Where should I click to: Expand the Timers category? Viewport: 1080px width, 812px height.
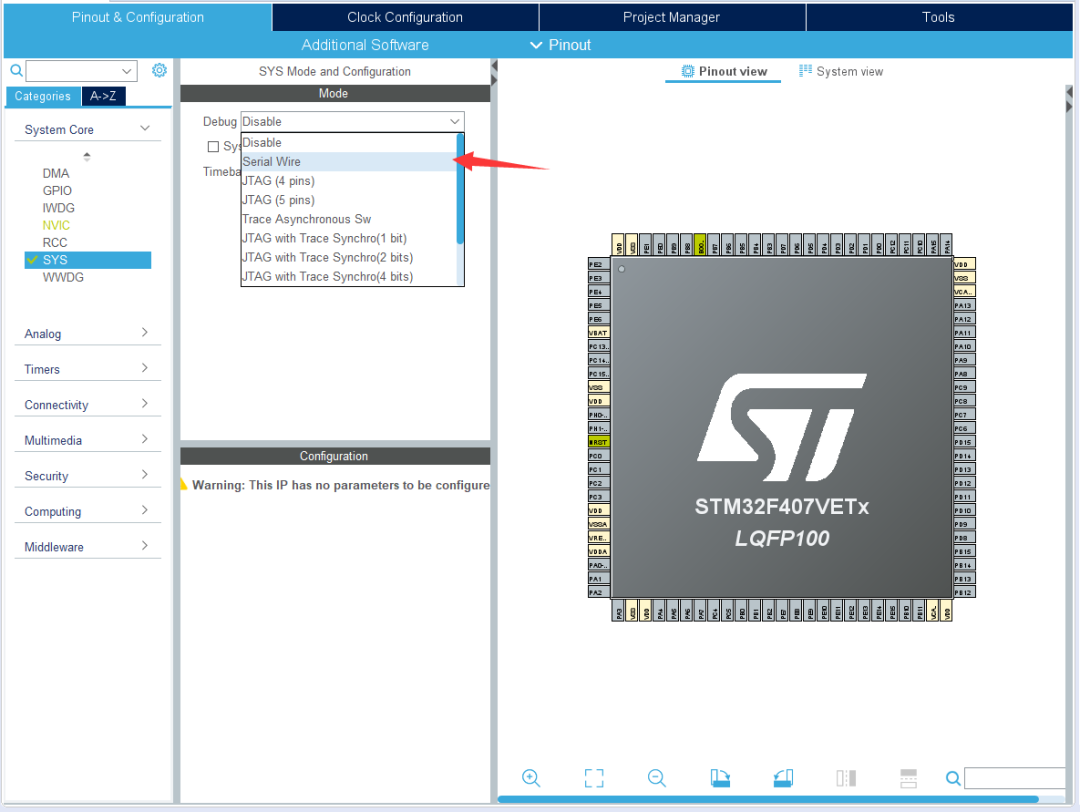click(x=87, y=369)
